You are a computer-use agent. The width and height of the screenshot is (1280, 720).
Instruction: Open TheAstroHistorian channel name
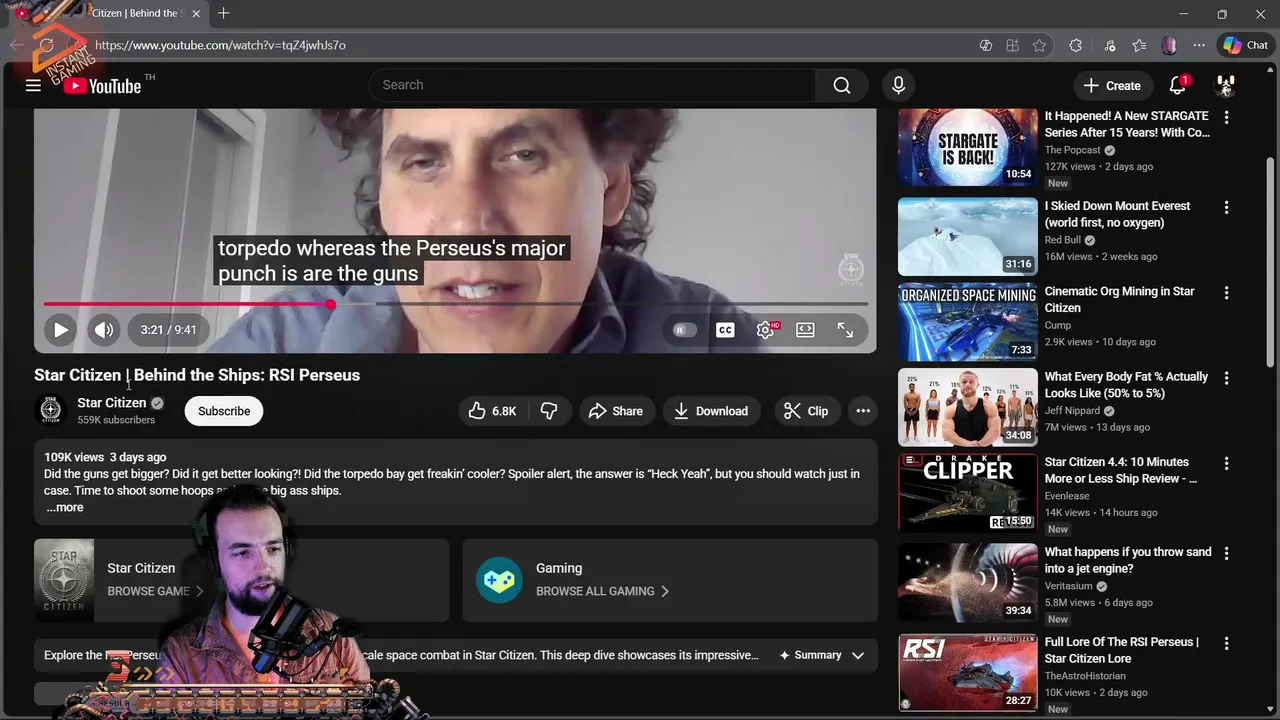1085,676
